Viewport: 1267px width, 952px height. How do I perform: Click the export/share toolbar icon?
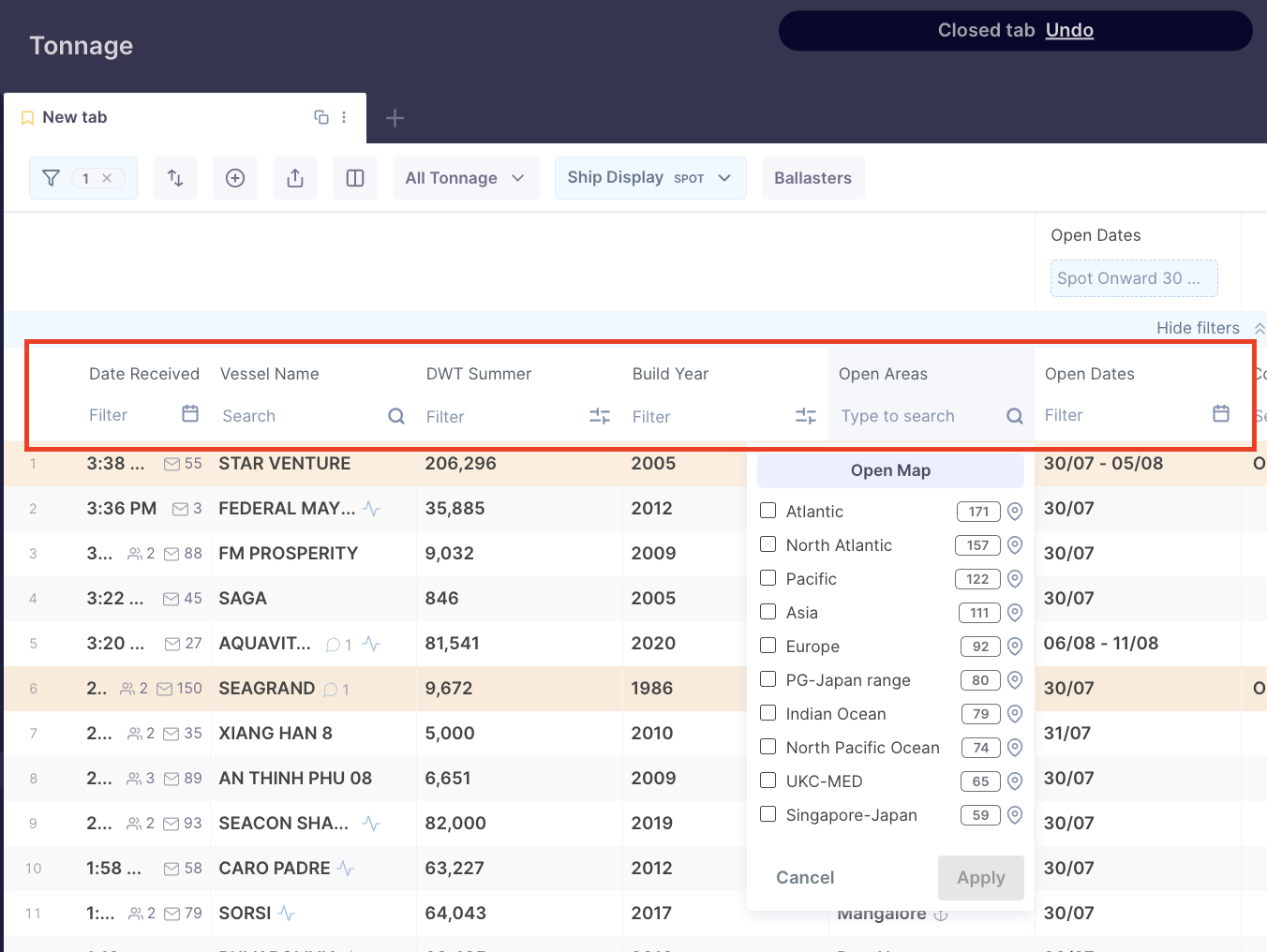[295, 178]
